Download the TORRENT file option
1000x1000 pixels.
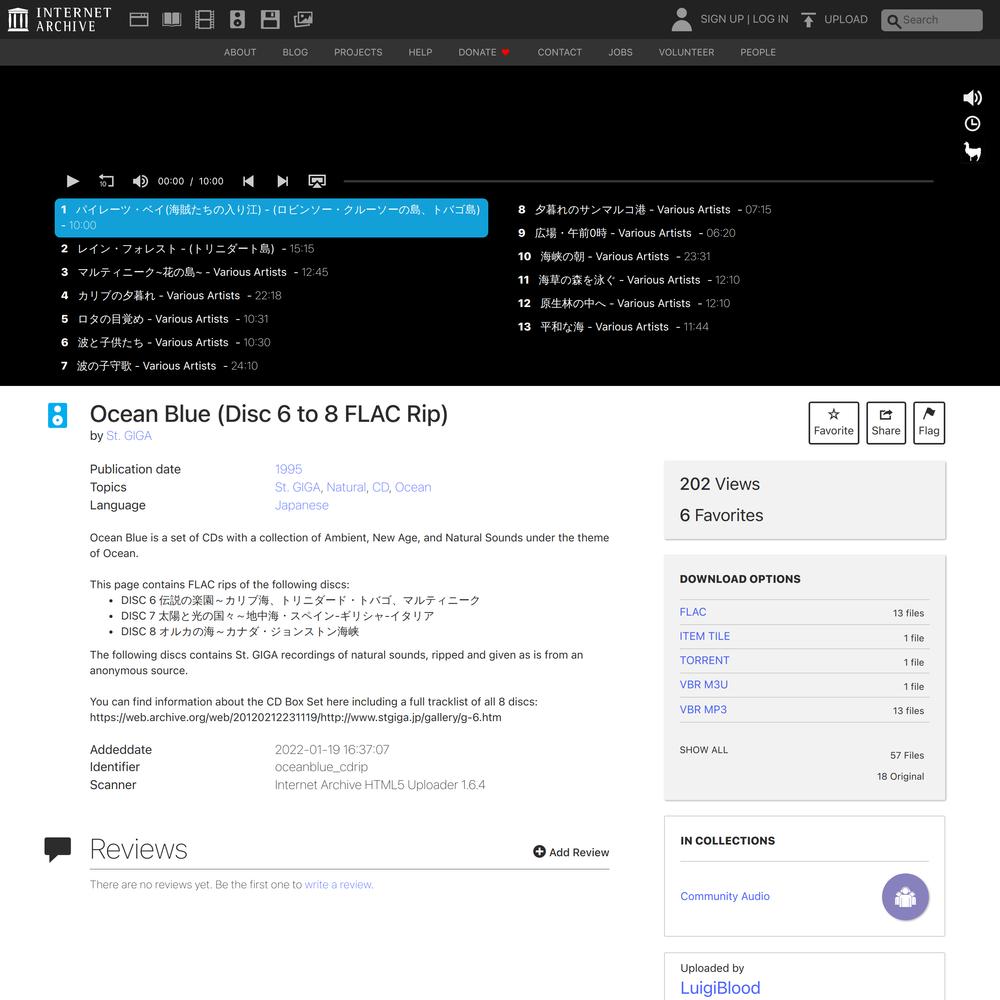[704, 661]
